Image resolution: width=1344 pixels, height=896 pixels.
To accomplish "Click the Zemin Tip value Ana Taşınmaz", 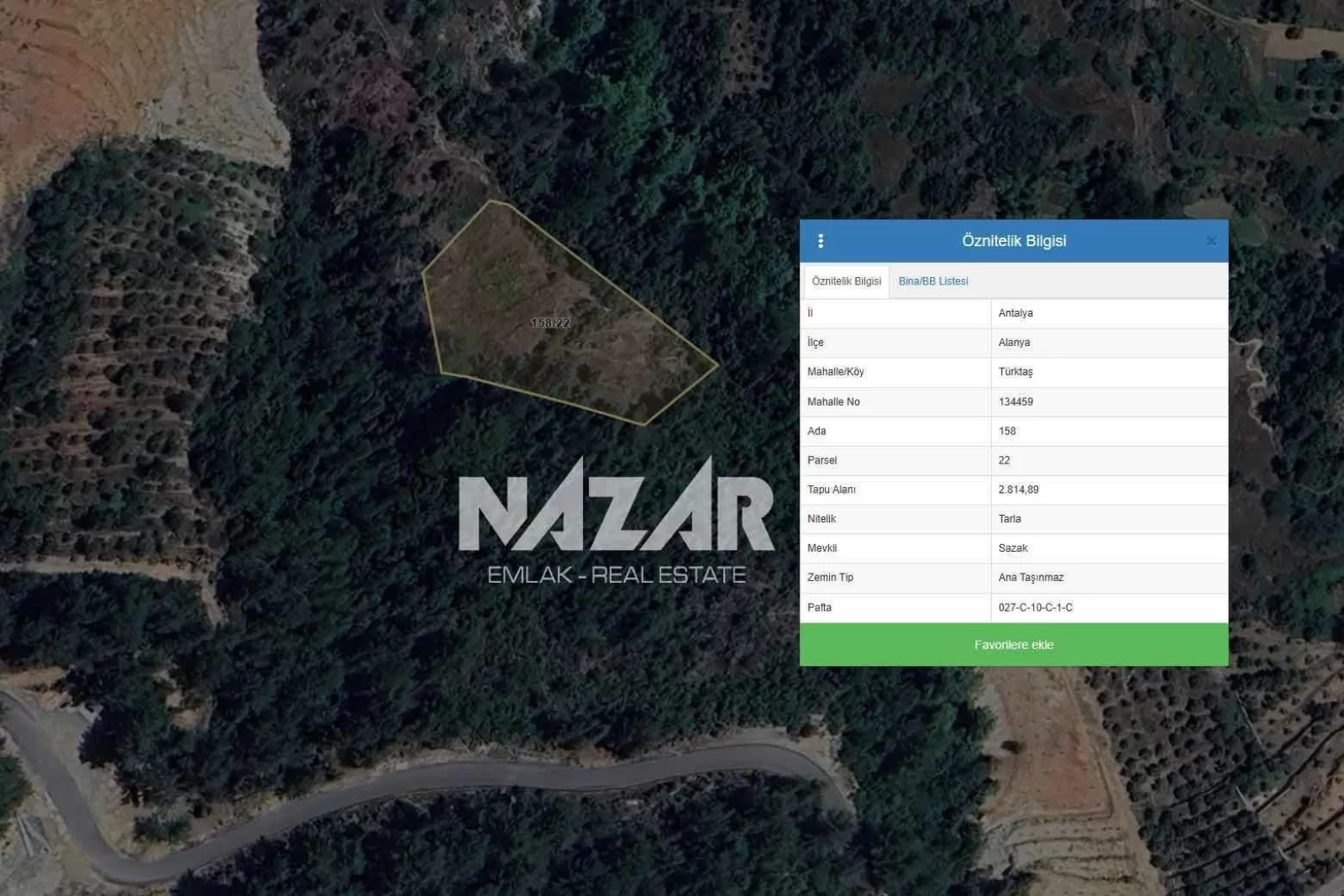I will tap(1031, 578).
